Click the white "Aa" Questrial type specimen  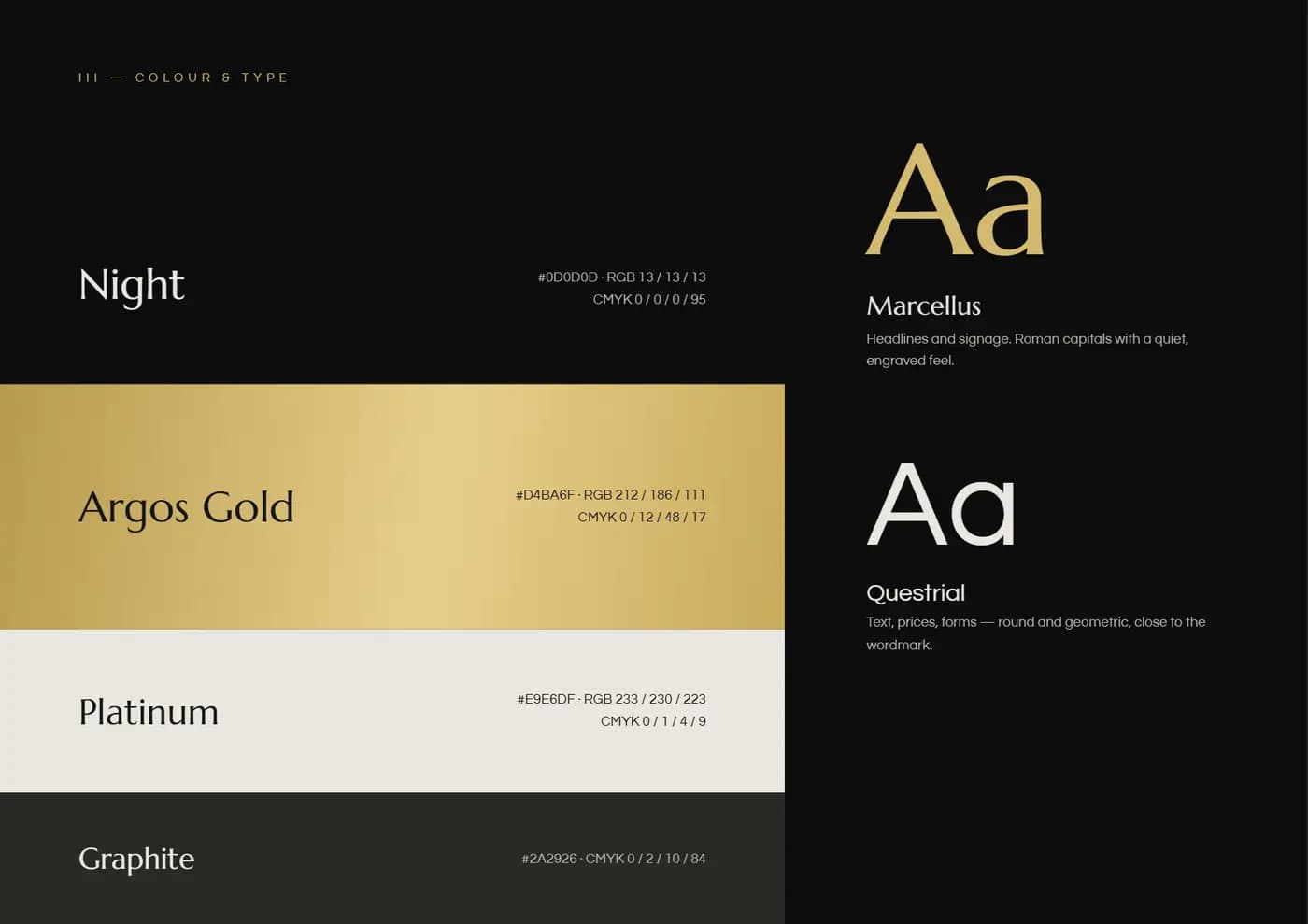(941, 505)
